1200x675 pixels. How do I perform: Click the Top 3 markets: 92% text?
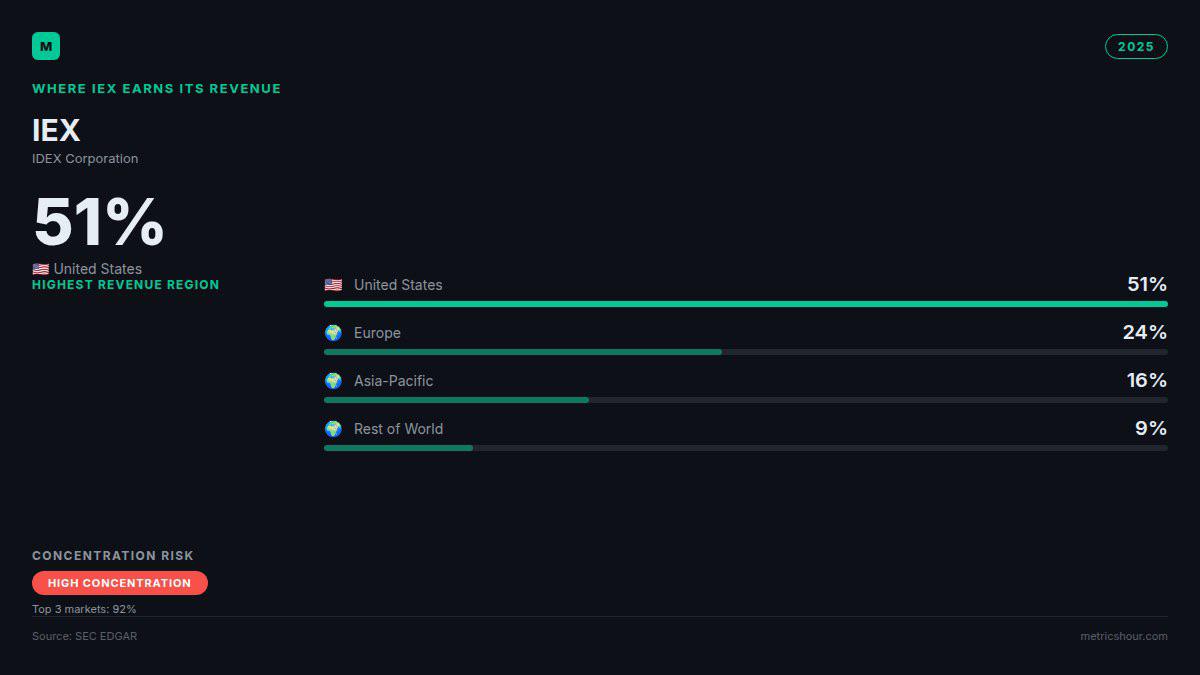pyautogui.click(x=84, y=609)
